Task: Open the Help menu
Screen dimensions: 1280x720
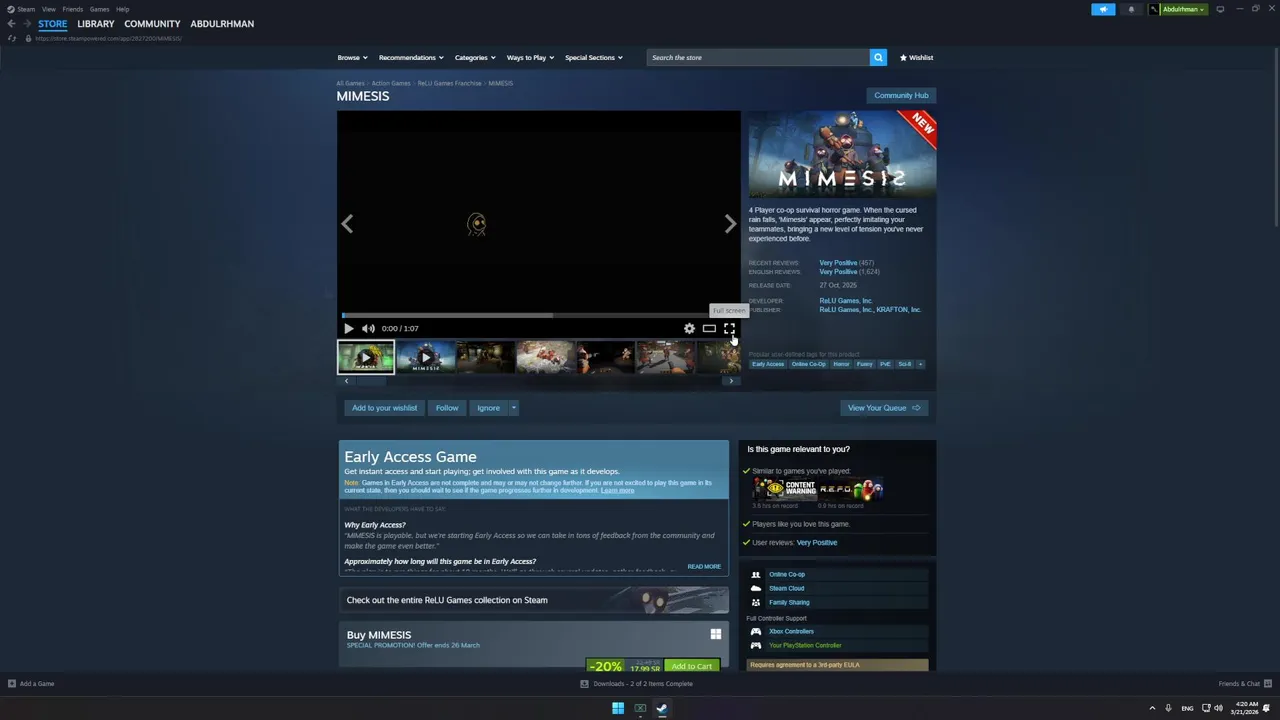Action: click(122, 9)
